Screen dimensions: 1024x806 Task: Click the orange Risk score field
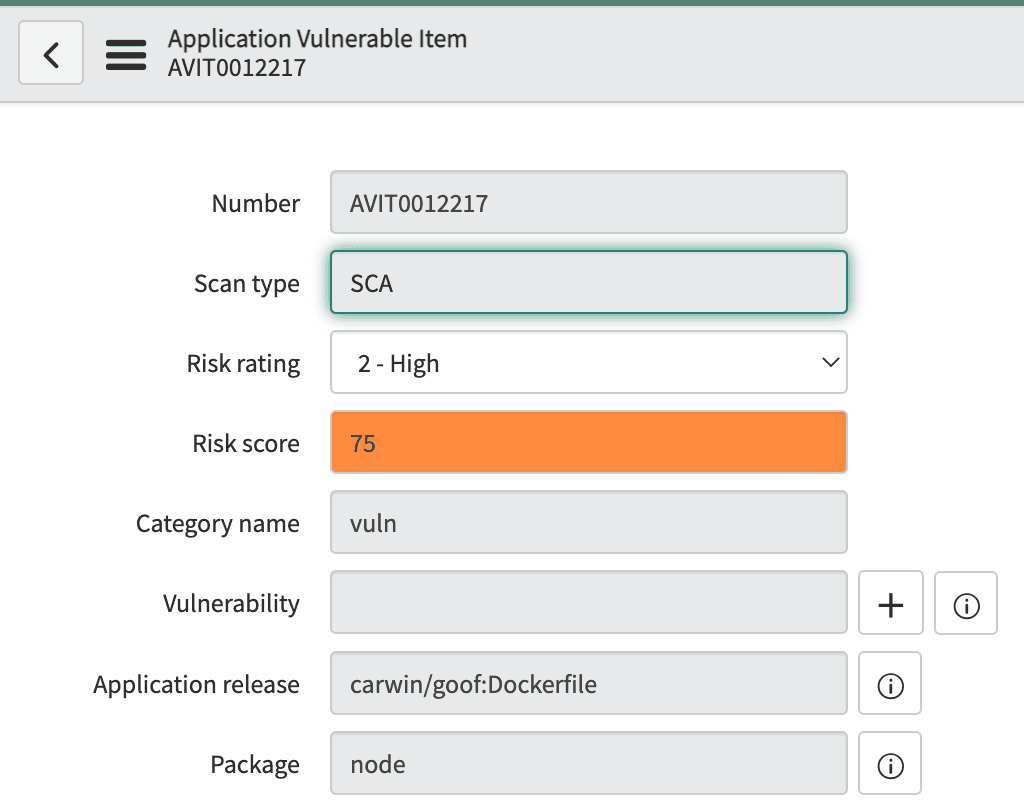(588, 442)
